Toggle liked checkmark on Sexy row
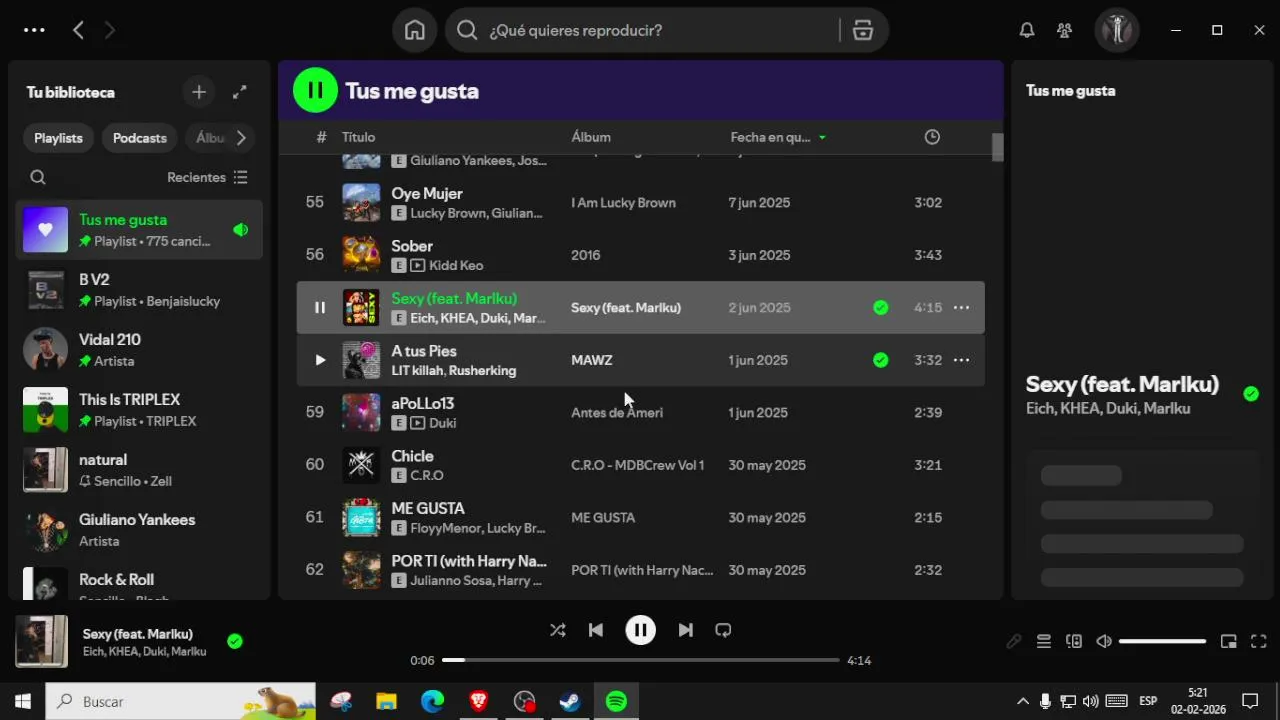 [x=880, y=307]
